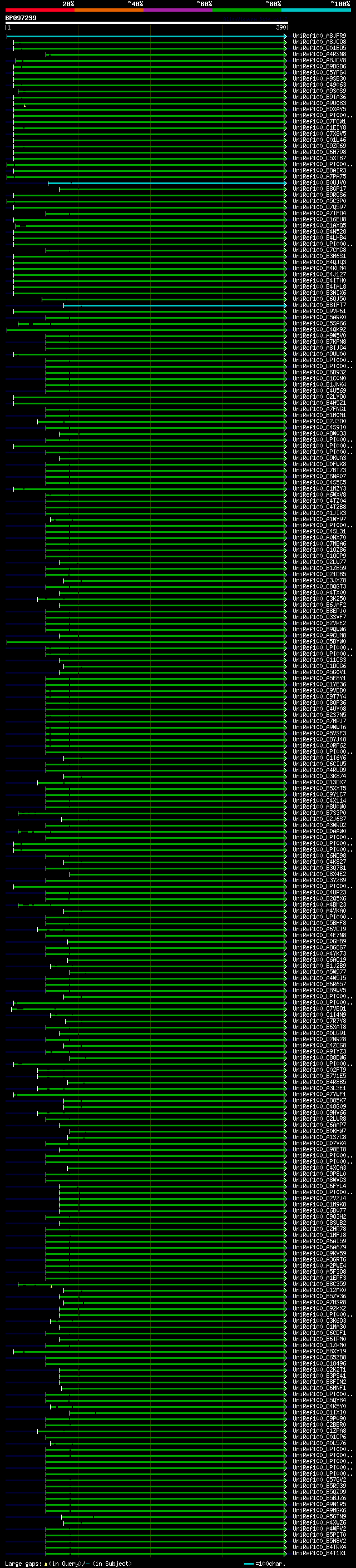Select hit label UniRef100_B4LHB4
The height and width of the screenshot is (1568, 356).
click(319, 238)
